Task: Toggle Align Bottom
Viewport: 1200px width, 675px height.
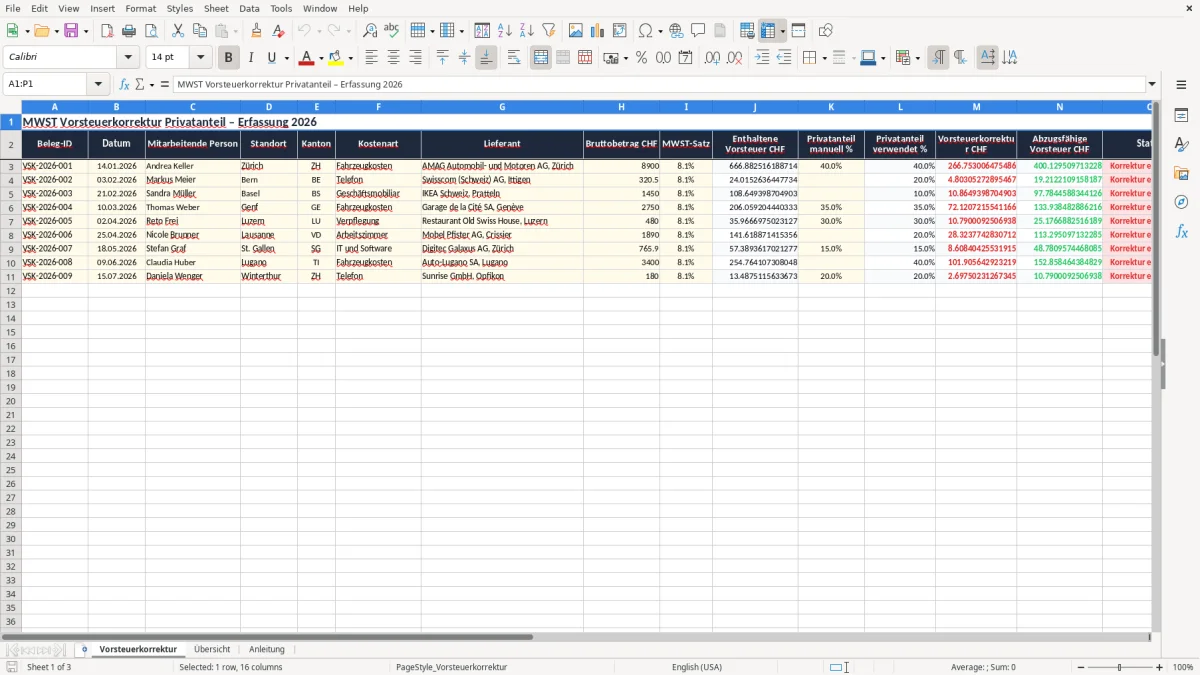Action: tap(486, 58)
